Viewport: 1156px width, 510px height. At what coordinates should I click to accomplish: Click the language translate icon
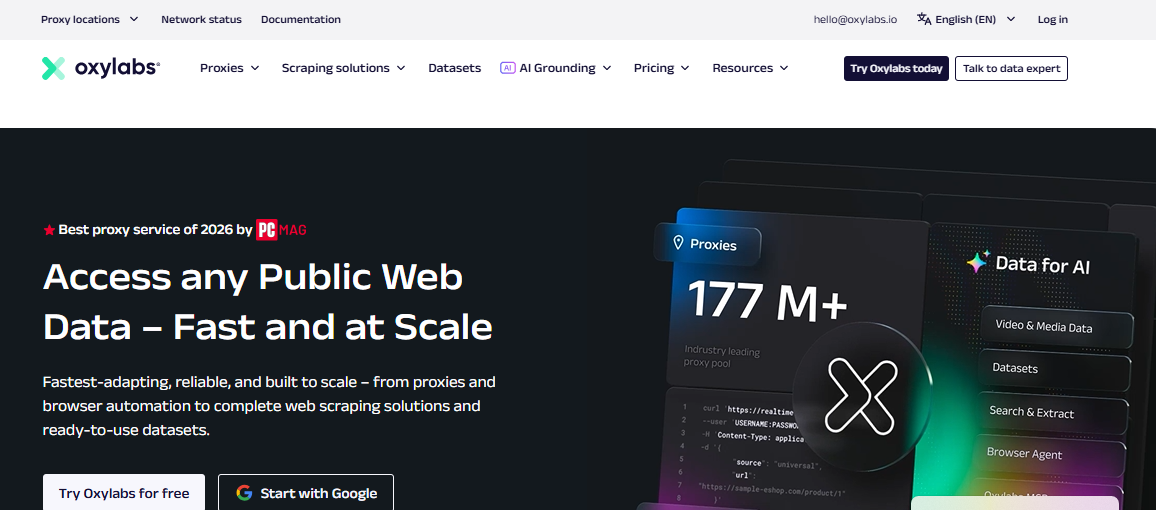click(924, 19)
